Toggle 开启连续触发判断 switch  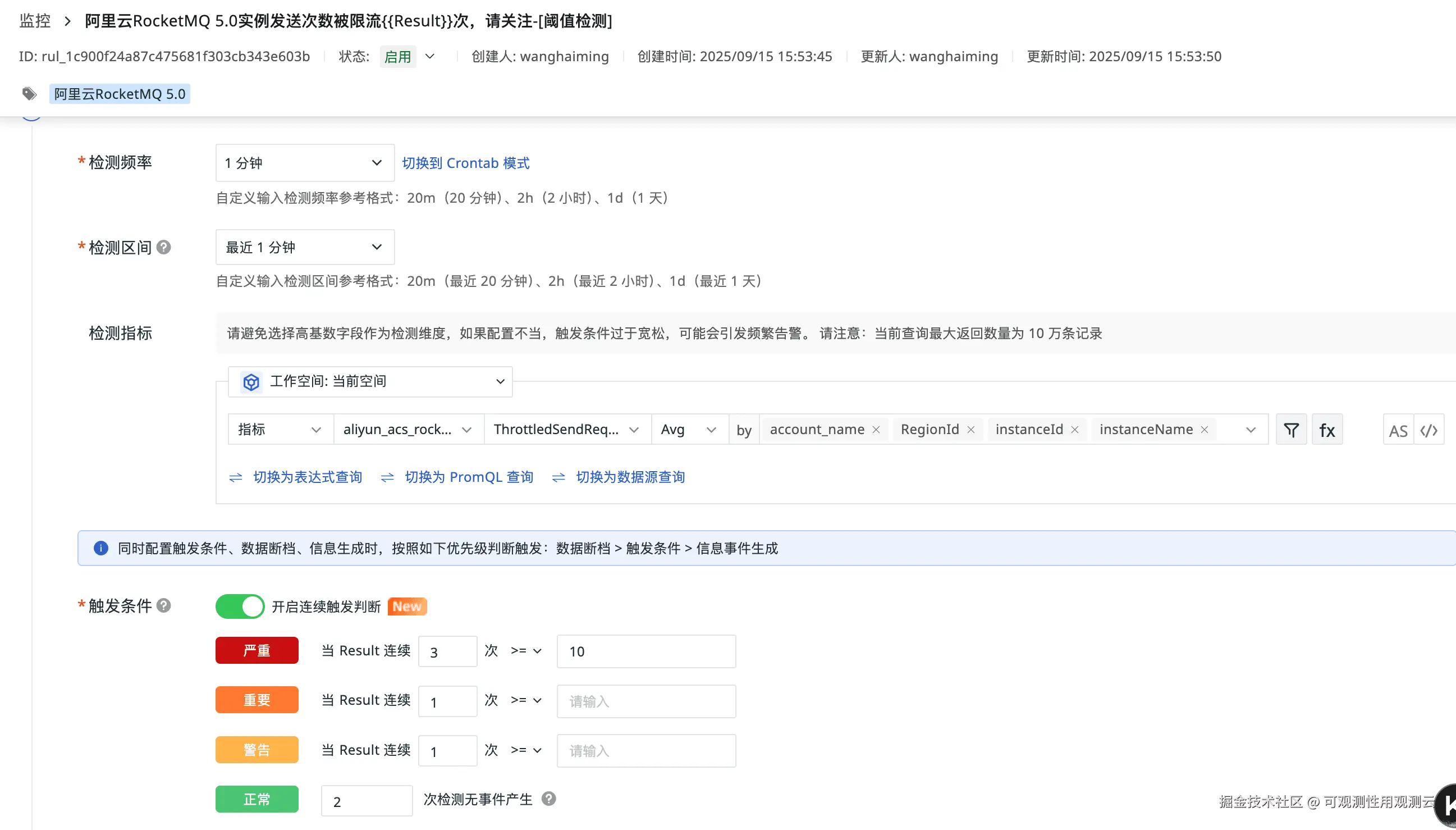point(240,606)
